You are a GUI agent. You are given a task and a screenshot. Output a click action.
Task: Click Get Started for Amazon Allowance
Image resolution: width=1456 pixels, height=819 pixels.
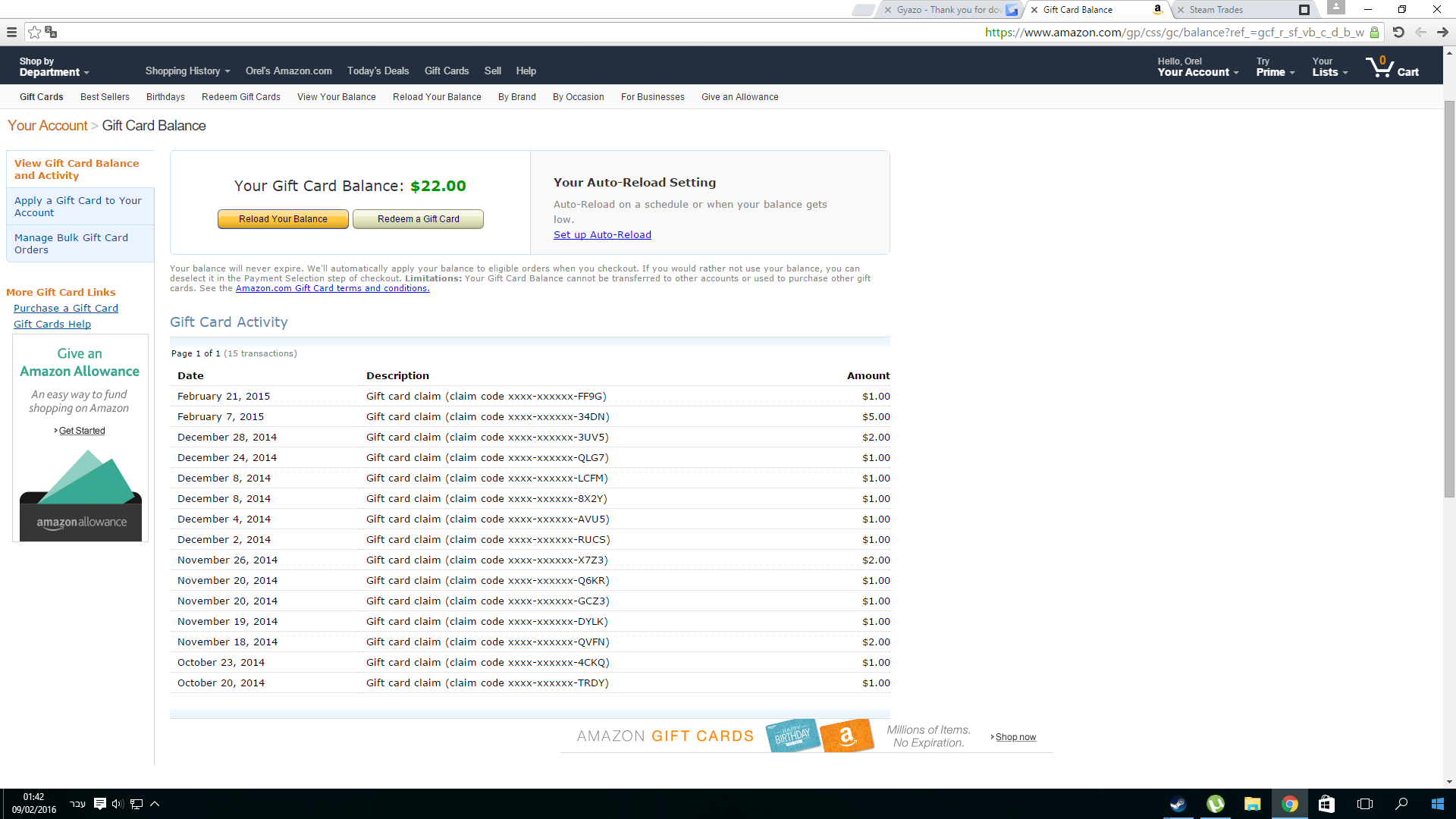coord(81,431)
